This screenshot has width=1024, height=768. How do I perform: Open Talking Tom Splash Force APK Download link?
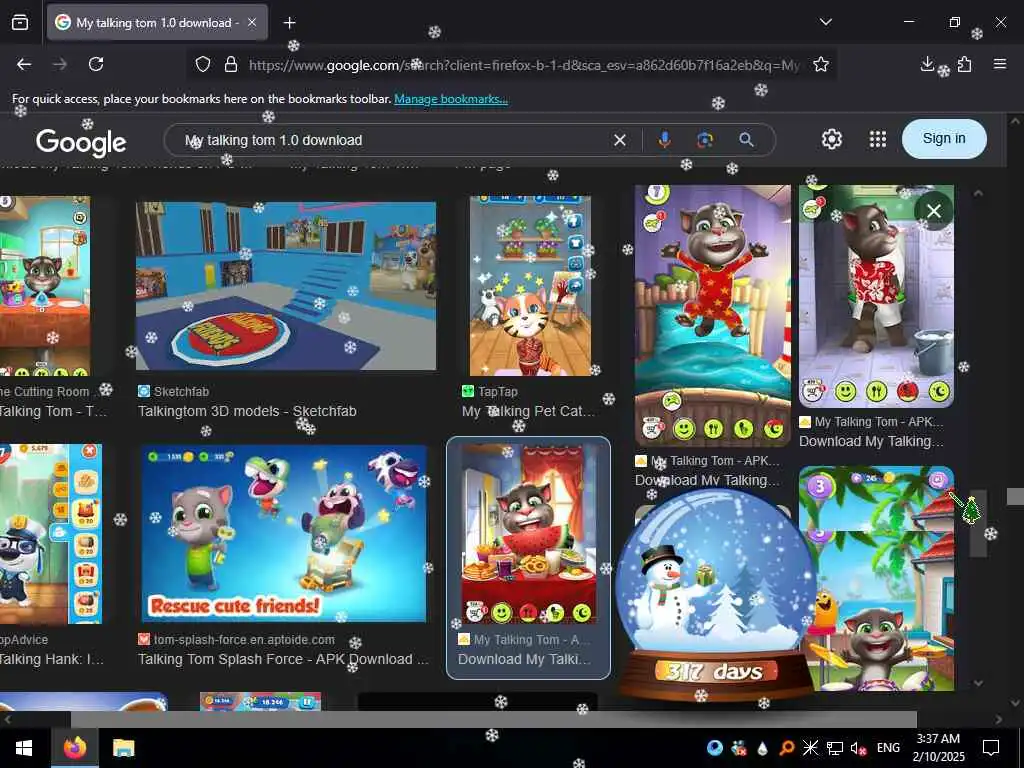[283, 660]
